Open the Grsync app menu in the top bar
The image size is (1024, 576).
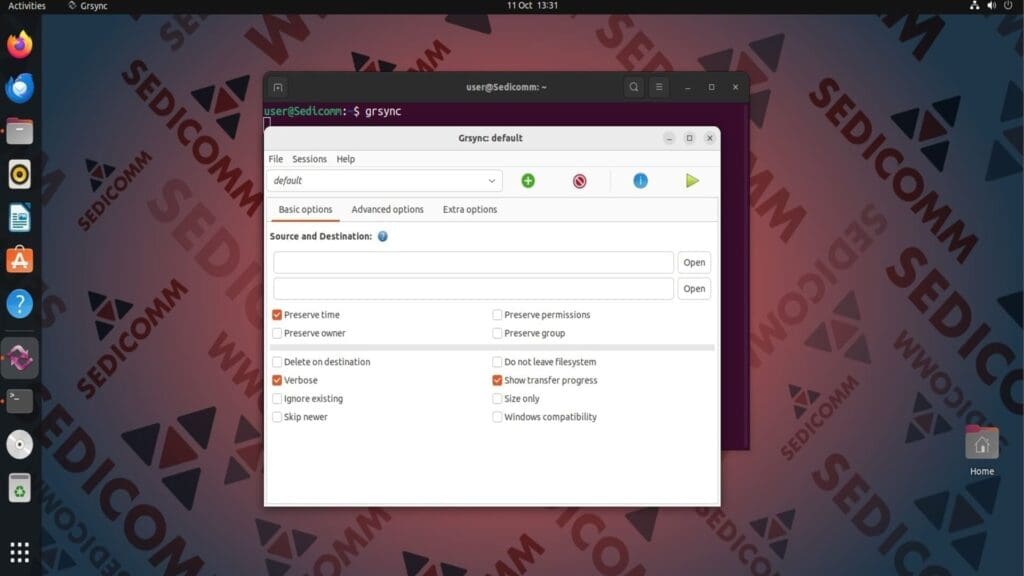tap(88, 5)
